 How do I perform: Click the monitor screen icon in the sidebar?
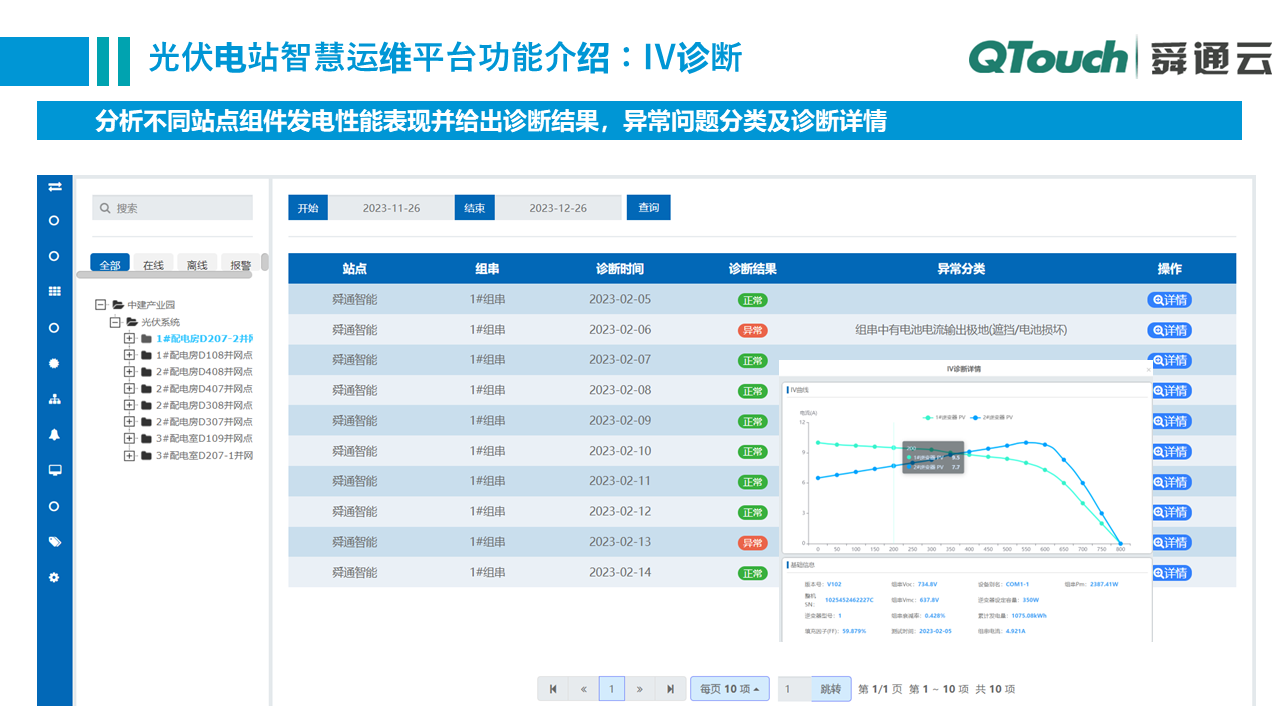(54, 468)
